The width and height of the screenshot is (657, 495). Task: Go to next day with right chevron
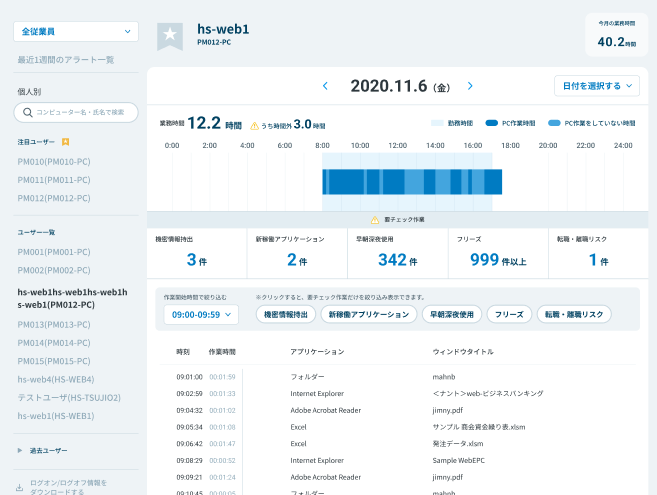[x=470, y=86]
